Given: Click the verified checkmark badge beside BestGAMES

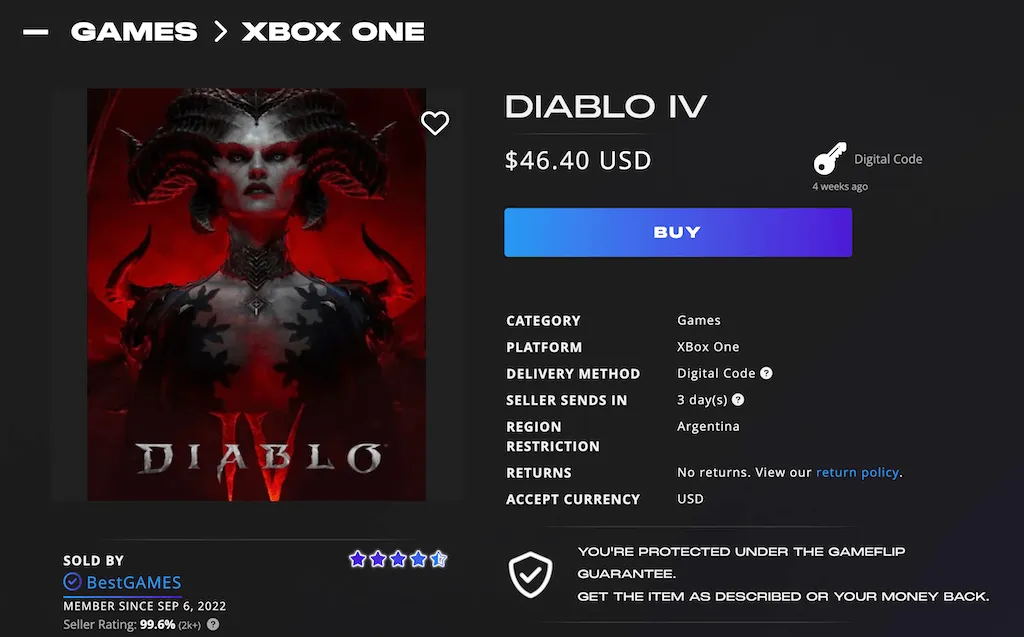Looking at the screenshot, I should (x=72, y=581).
